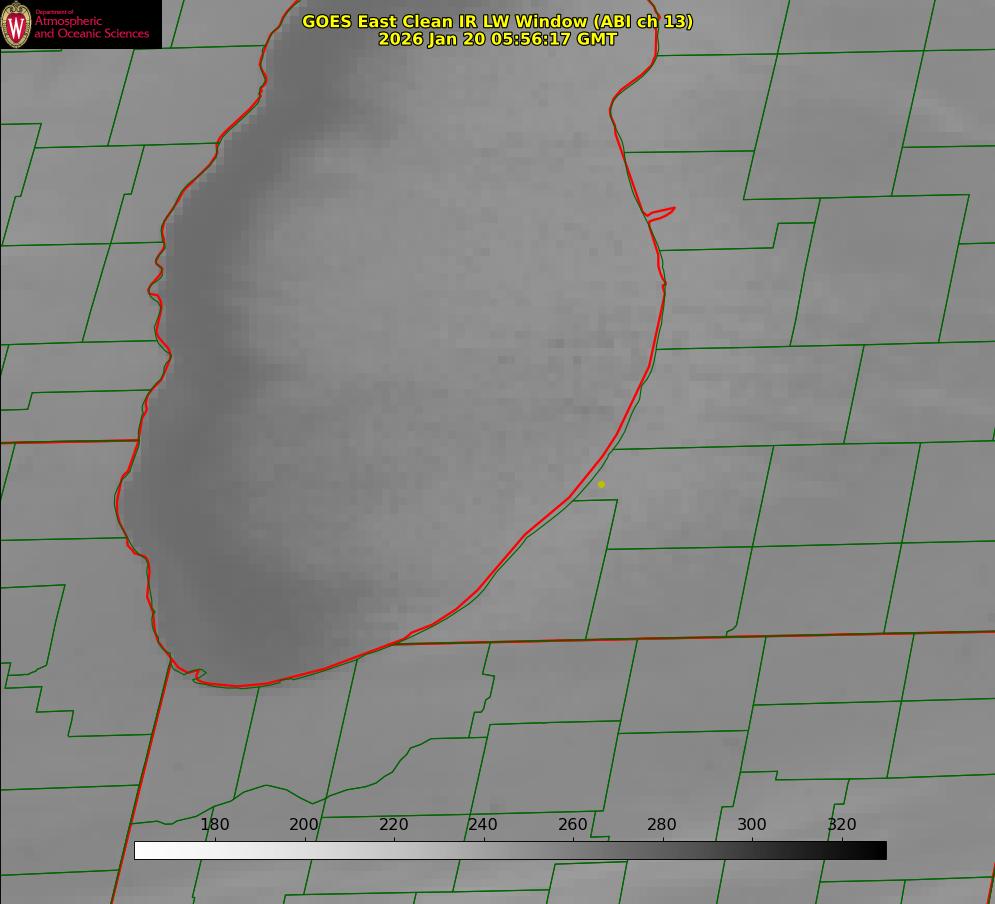Click the white end of the colorbar
The image size is (995, 904).
pos(142,850)
